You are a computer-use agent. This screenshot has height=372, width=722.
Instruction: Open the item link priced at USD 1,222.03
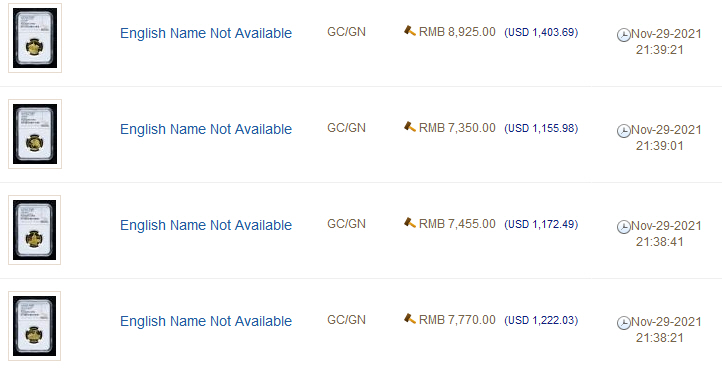point(206,321)
